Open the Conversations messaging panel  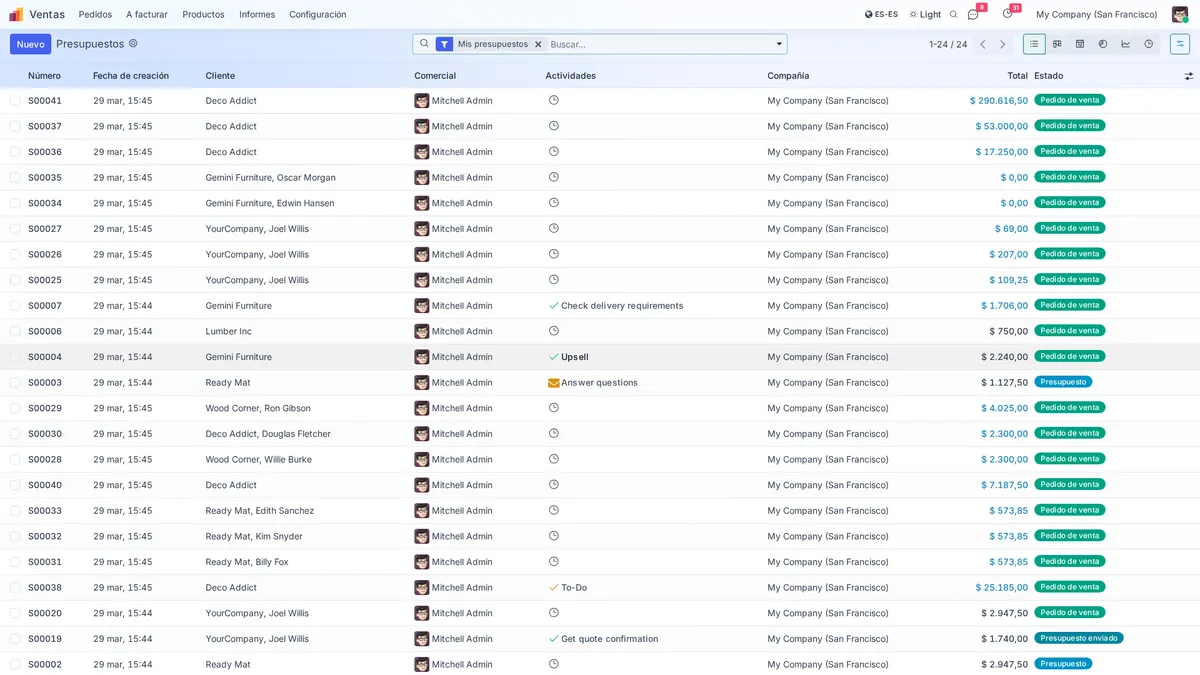(x=972, y=14)
